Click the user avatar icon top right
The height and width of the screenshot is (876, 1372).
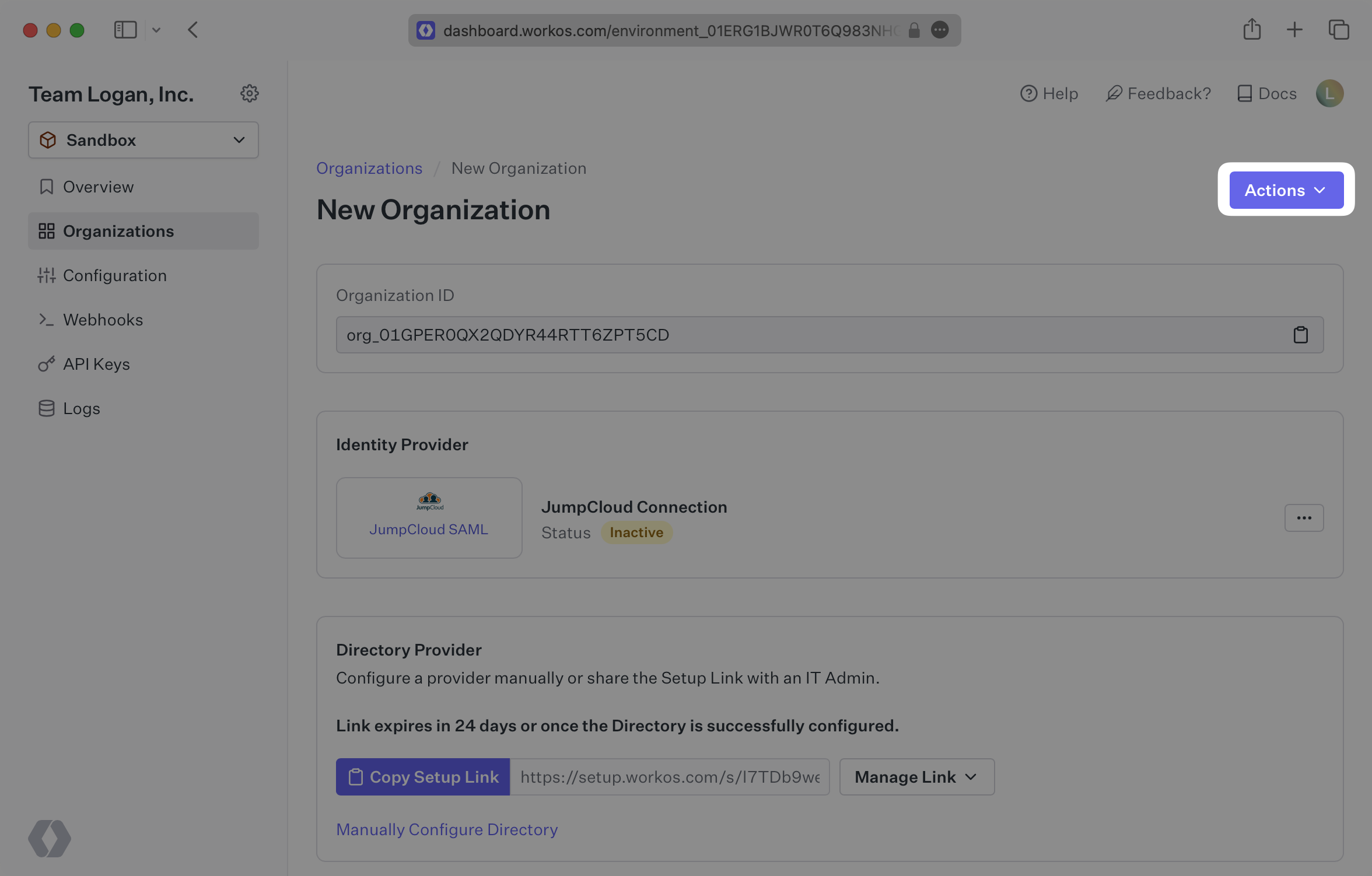tap(1330, 93)
